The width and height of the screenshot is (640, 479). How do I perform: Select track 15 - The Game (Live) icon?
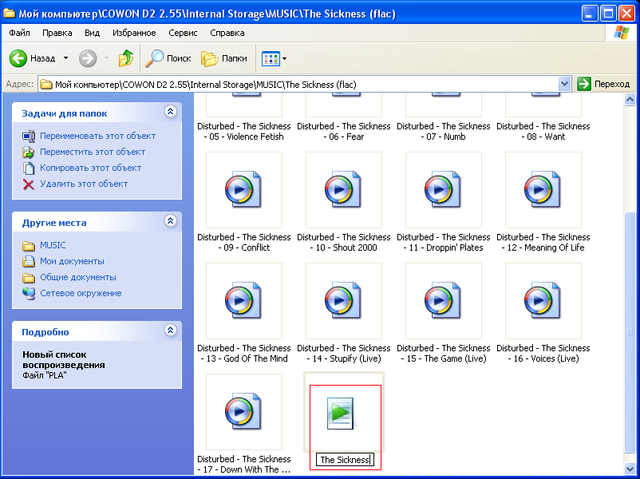(443, 301)
